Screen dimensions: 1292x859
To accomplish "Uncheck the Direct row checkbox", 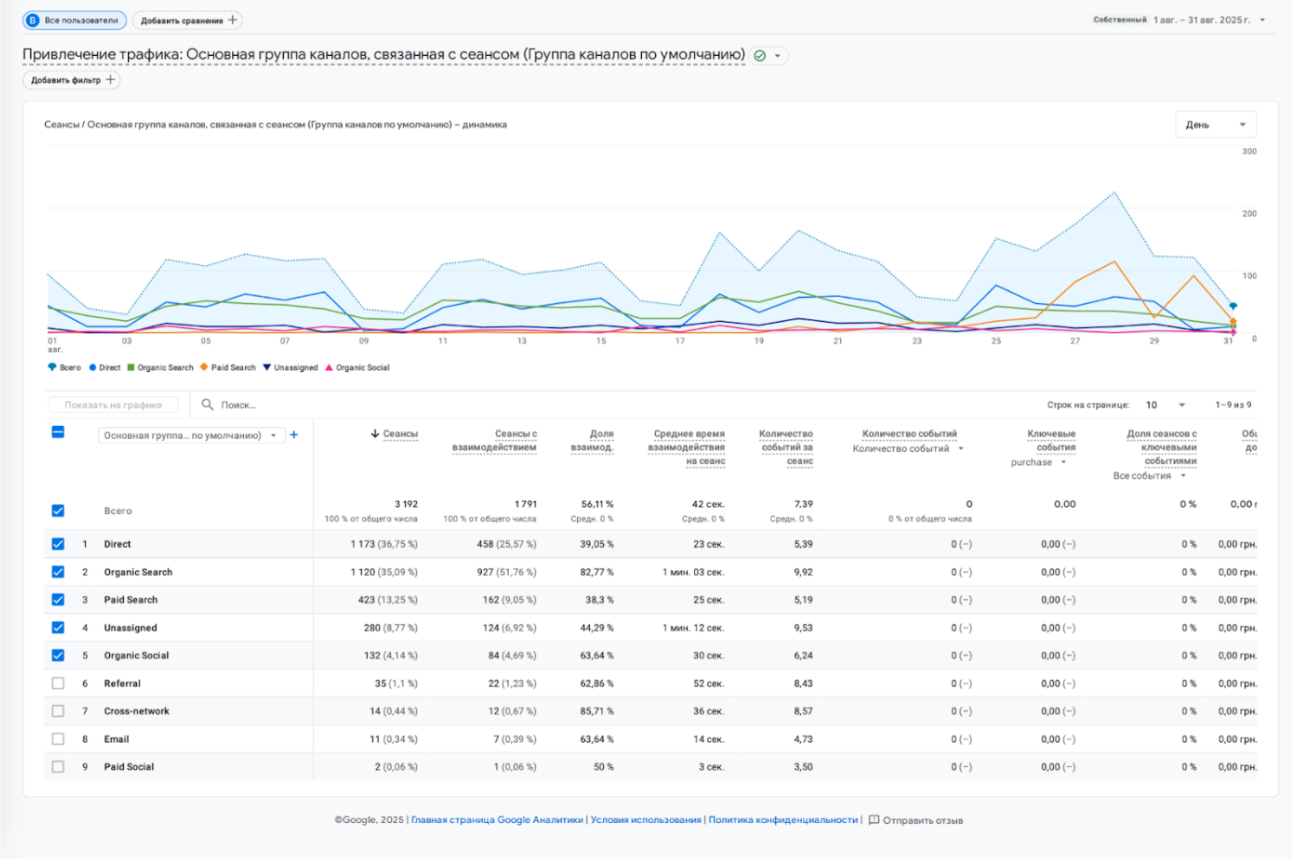I will point(58,544).
